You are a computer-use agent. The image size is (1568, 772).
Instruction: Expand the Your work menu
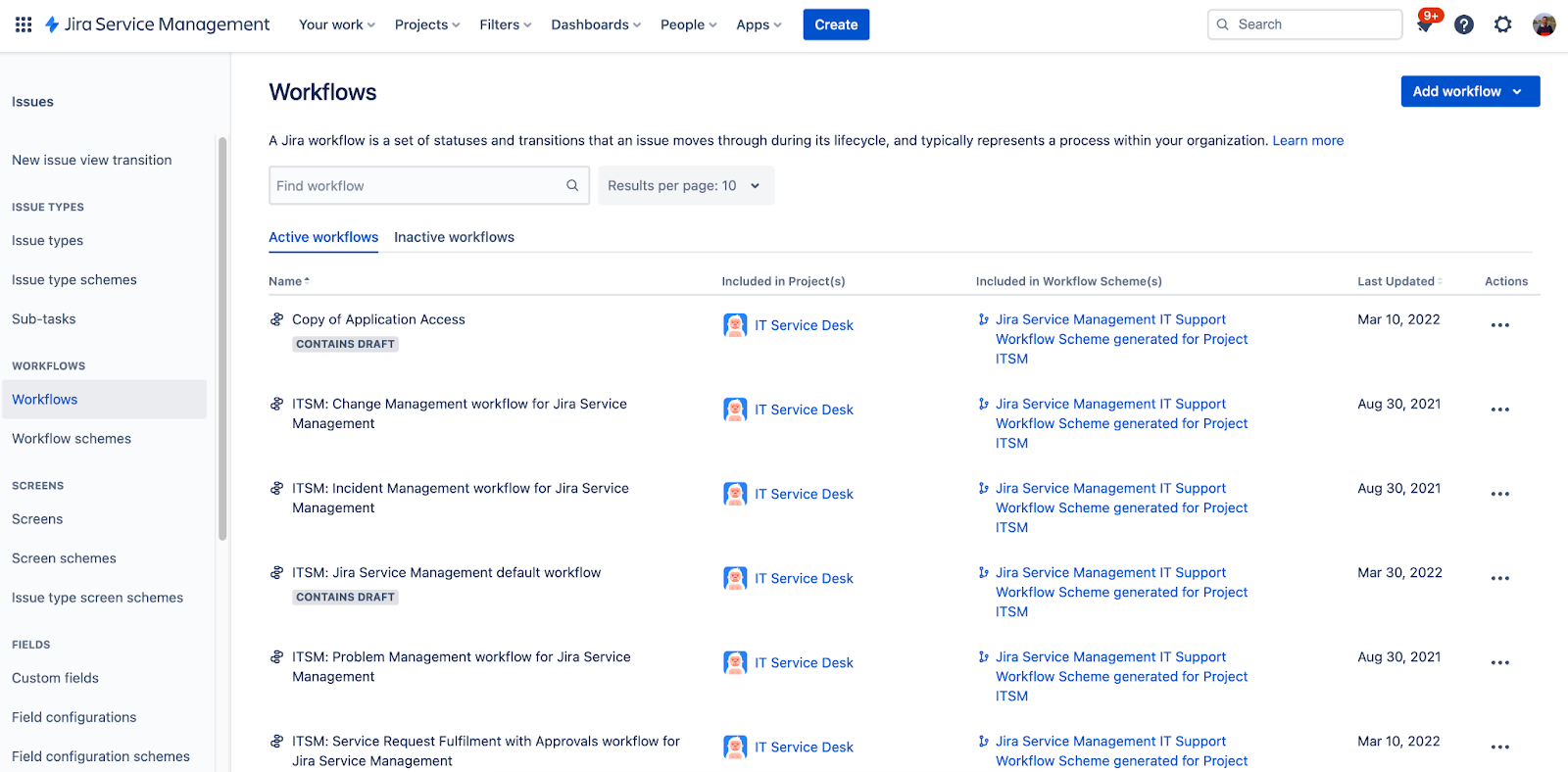pyautogui.click(x=337, y=24)
